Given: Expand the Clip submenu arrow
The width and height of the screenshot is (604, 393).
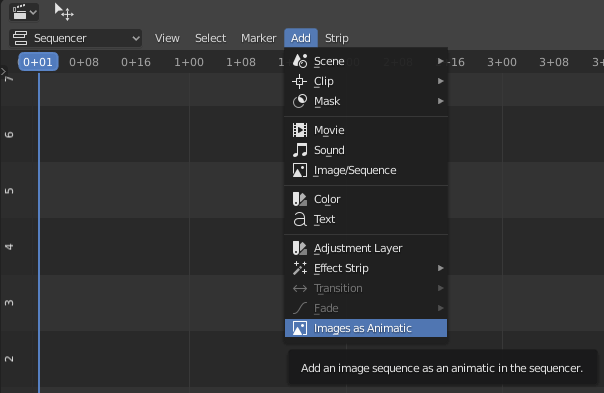Looking at the screenshot, I should pos(440,81).
